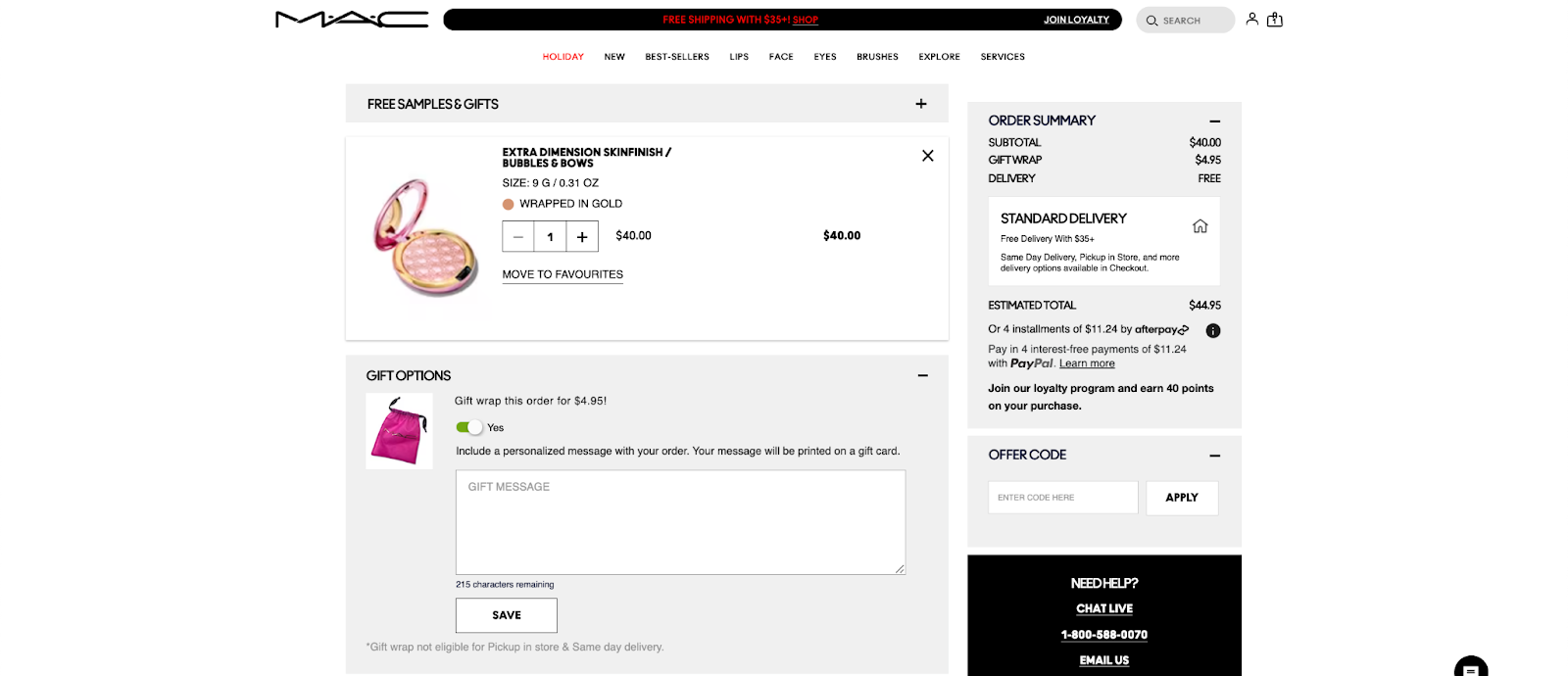1568x676 pixels.
Task: Save the gift message
Action: click(x=507, y=615)
